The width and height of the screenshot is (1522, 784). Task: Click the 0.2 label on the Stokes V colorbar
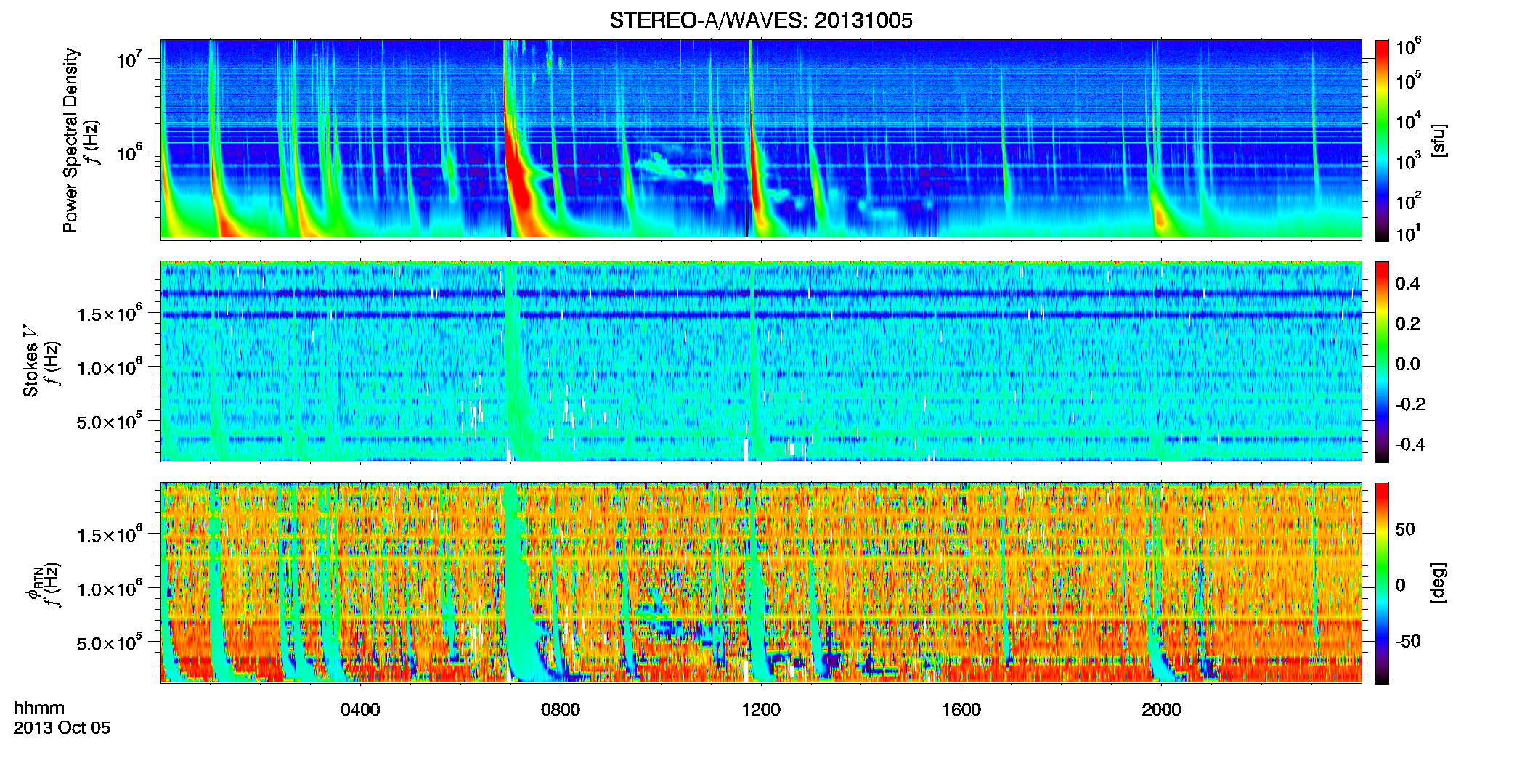click(1407, 324)
